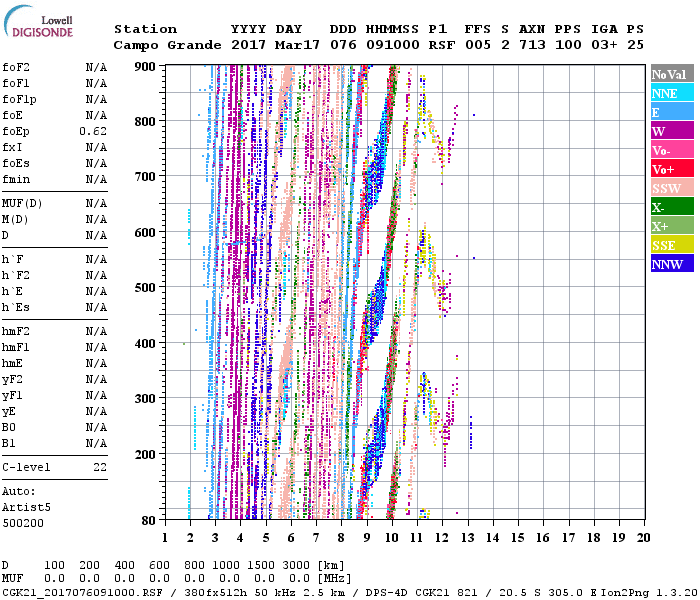Click the year value 2017
Screen dimensions: 700x600
click(x=248, y=45)
